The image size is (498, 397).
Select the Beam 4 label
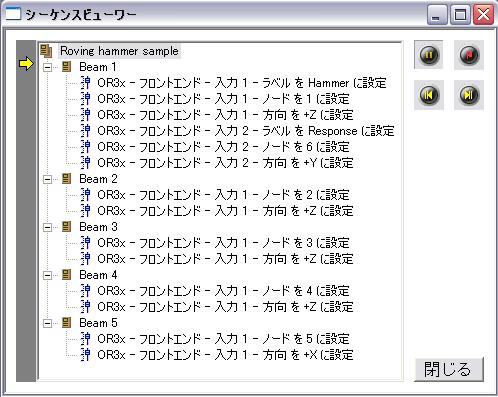98,275
